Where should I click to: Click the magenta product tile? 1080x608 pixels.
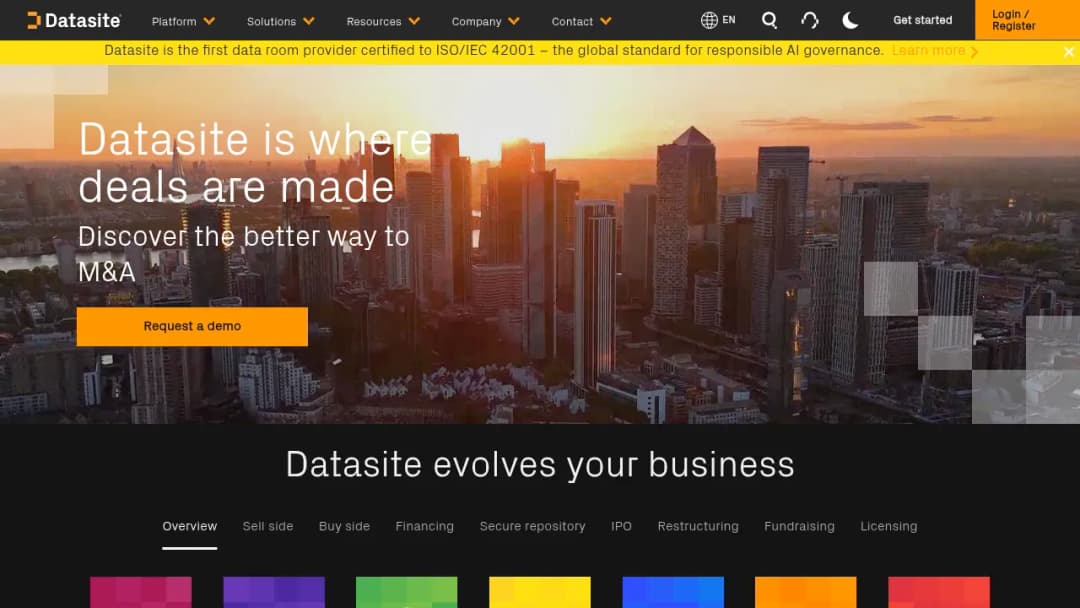pyautogui.click(x=141, y=592)
